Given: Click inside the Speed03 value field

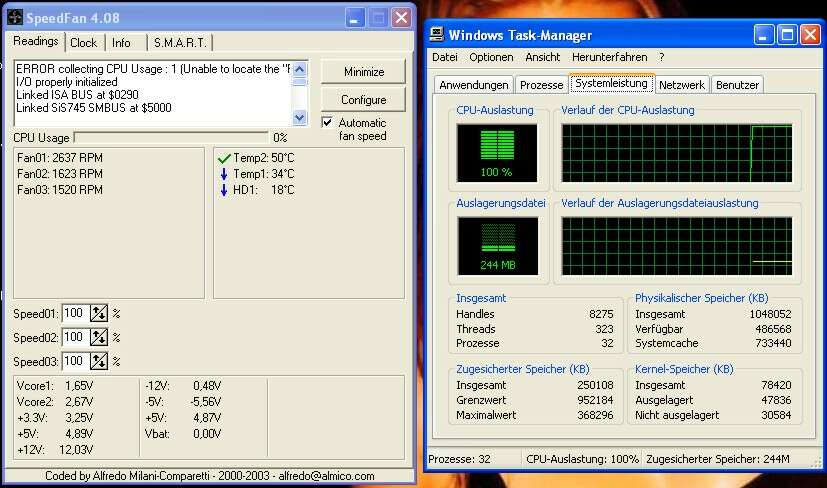Looking at the screenshot, I should pos(75,361).
